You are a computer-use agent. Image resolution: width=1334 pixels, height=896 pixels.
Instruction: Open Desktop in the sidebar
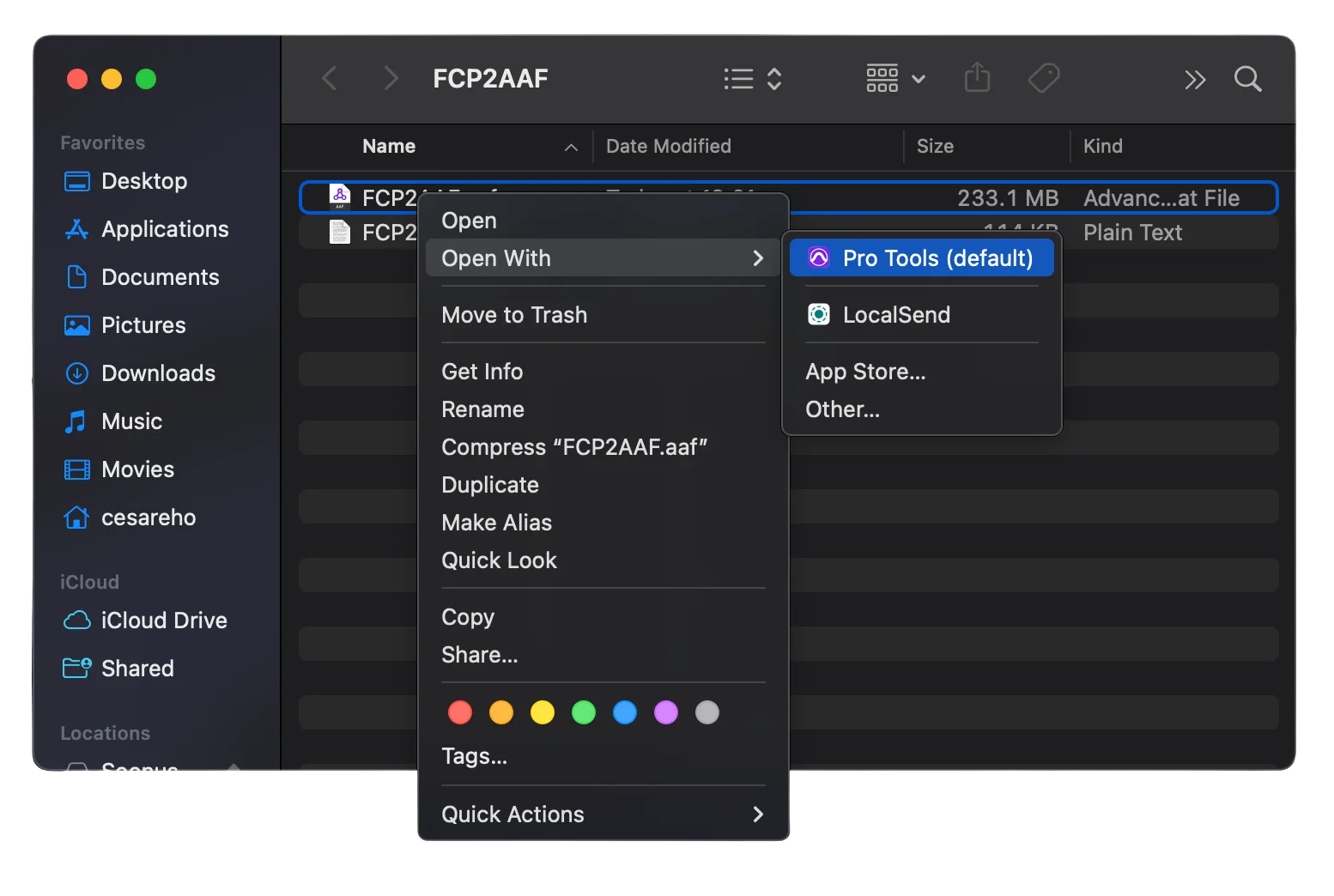click(144, 181)
